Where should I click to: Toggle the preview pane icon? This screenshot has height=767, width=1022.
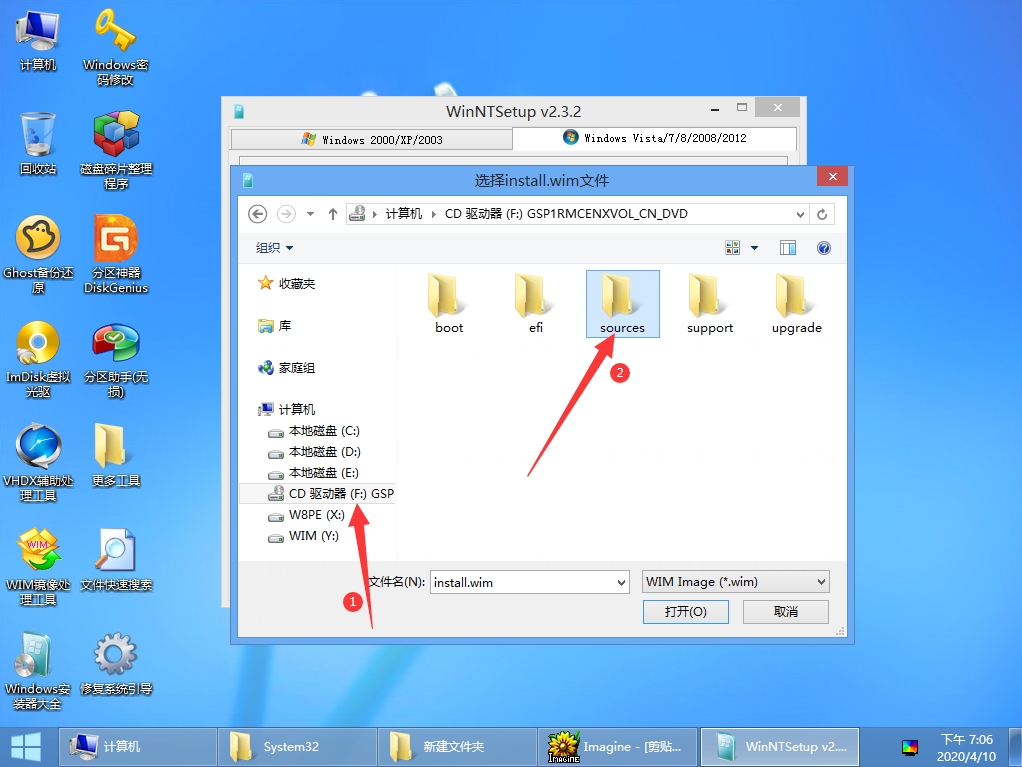click(788, 248)
